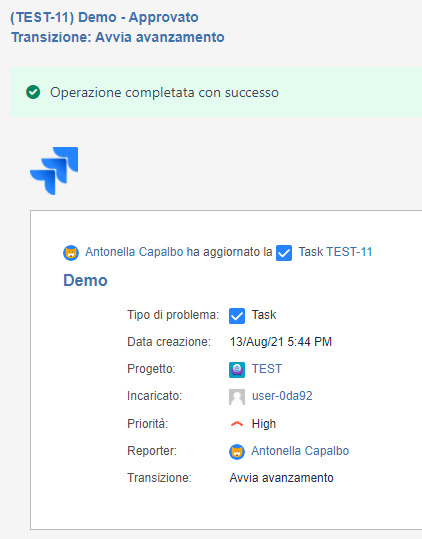Open the TEST-11 issue link
The height and width of the screenshot is (539, 422).
349,252
